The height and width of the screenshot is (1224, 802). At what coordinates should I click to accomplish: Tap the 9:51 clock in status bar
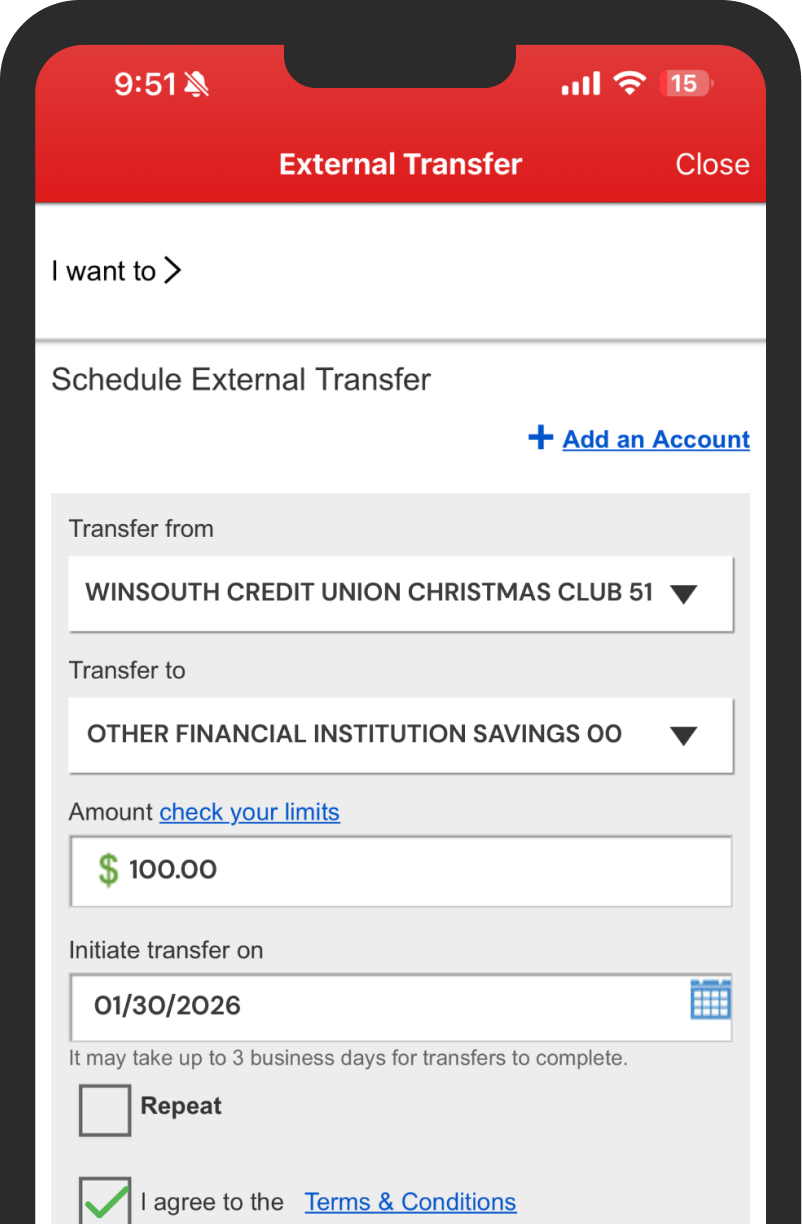tap(144, 85)
